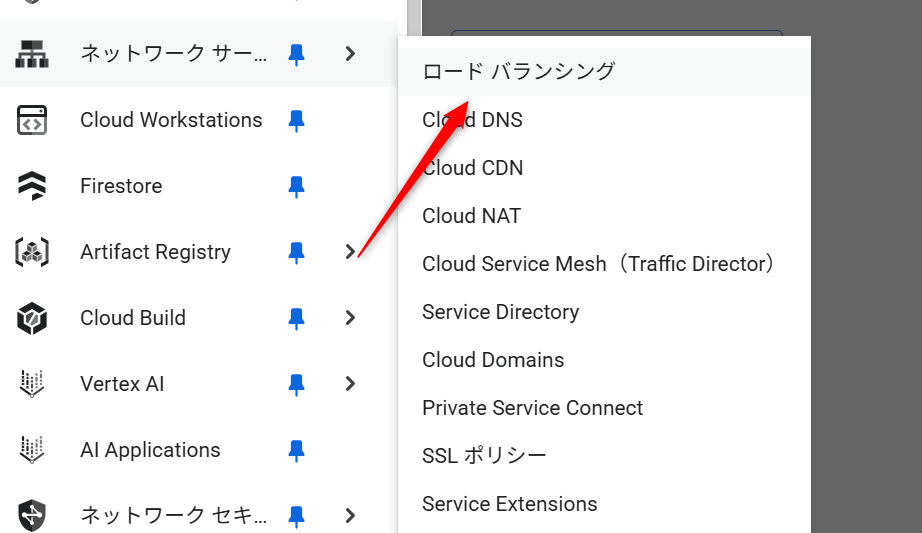Choose Cloud Domains in the submenu
Viewport: 922px width, 533px height.
[x=604, y=360]
